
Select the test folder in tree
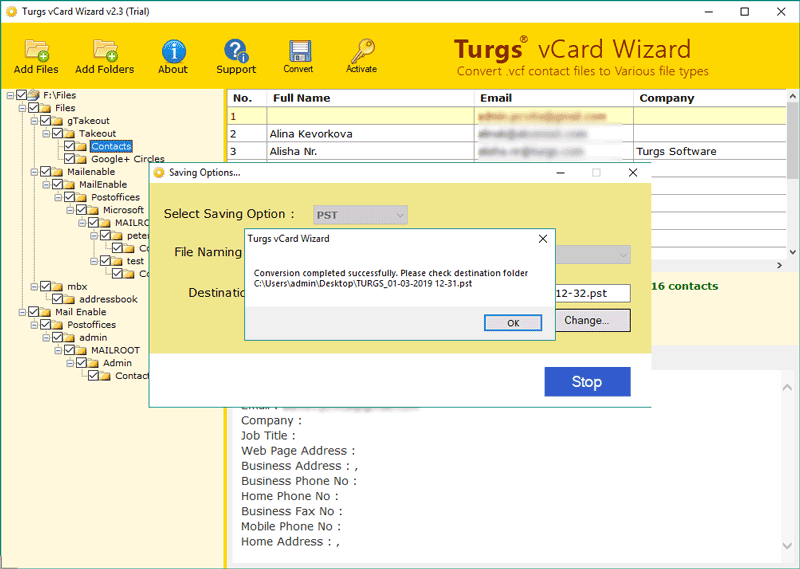pyautogui.click(x=135, y=261)
